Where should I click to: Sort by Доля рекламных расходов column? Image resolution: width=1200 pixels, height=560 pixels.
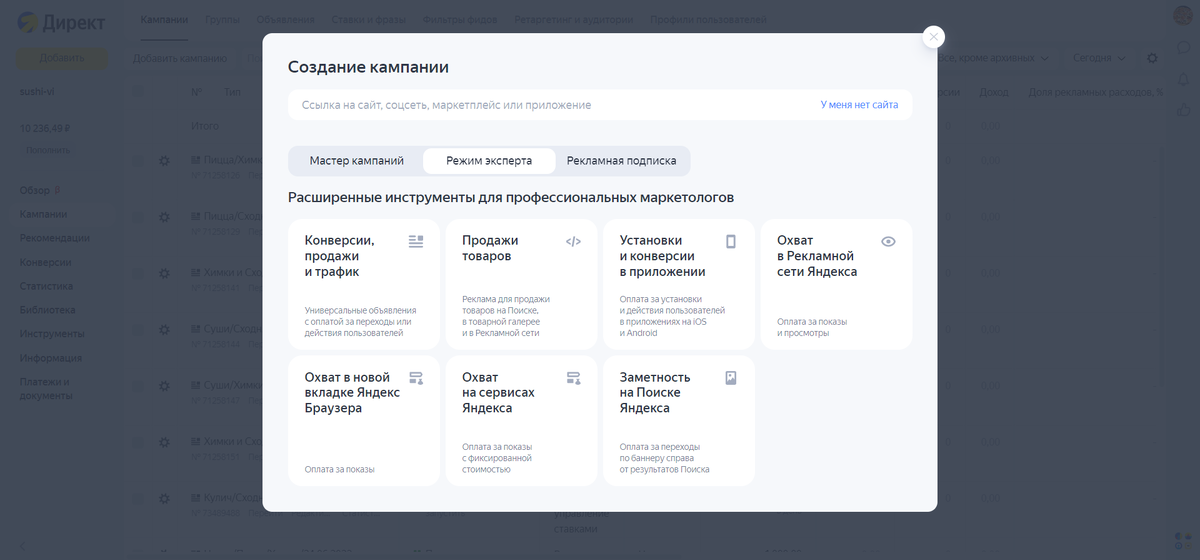tap(1094, 92)
